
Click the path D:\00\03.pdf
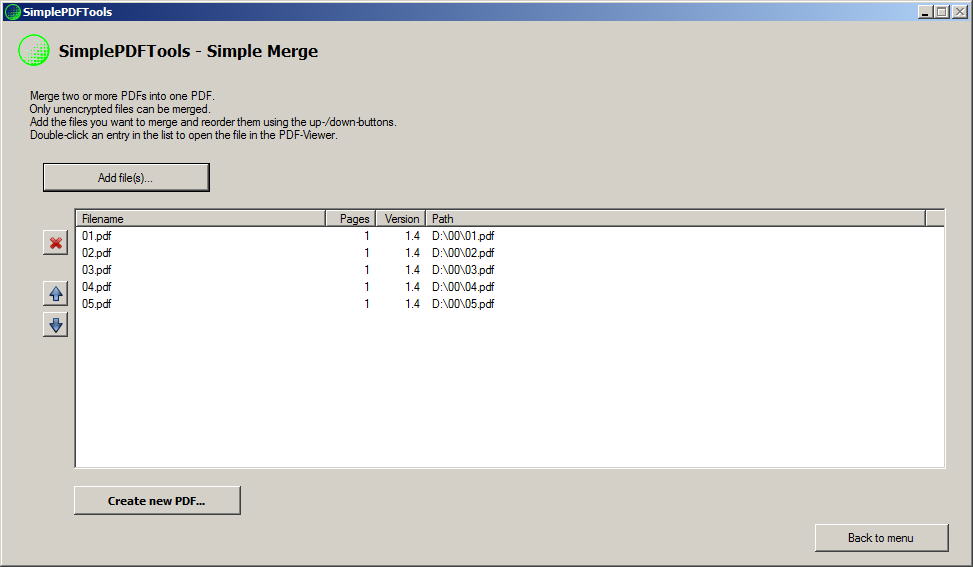pyautogui.click(x=463, y=270)
